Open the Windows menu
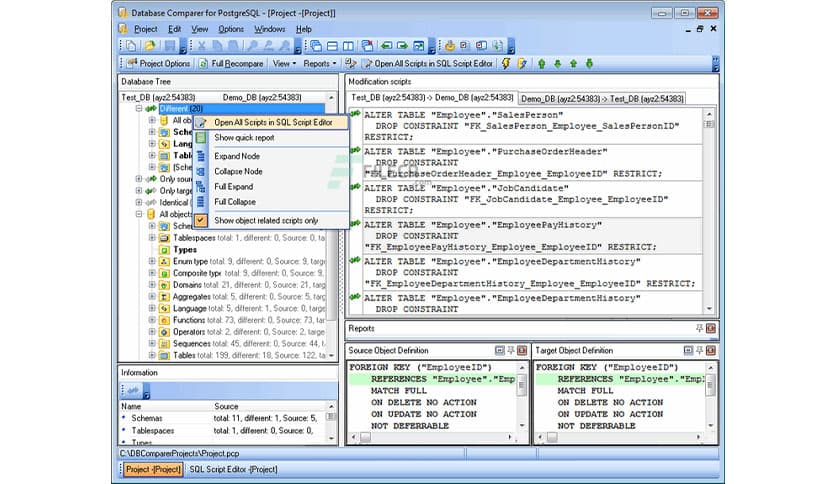The height and width of the screenshot is (484, 836). click(269, 29)
